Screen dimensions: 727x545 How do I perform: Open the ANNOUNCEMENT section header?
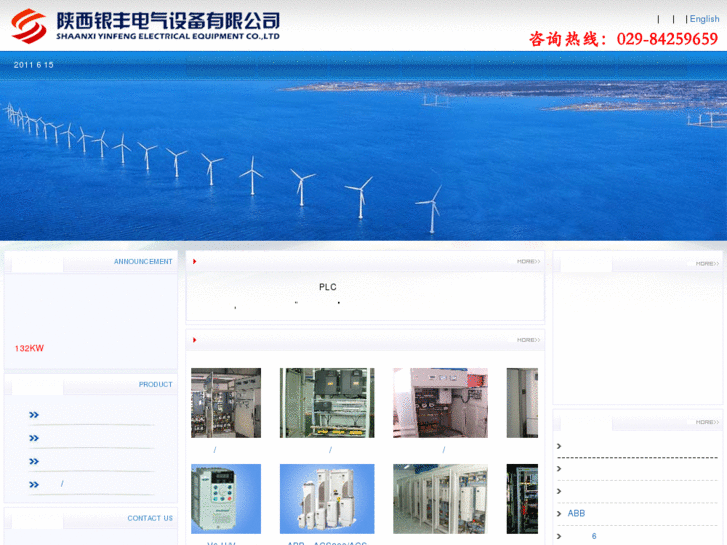pyautogui.click(x=143, y=262)
